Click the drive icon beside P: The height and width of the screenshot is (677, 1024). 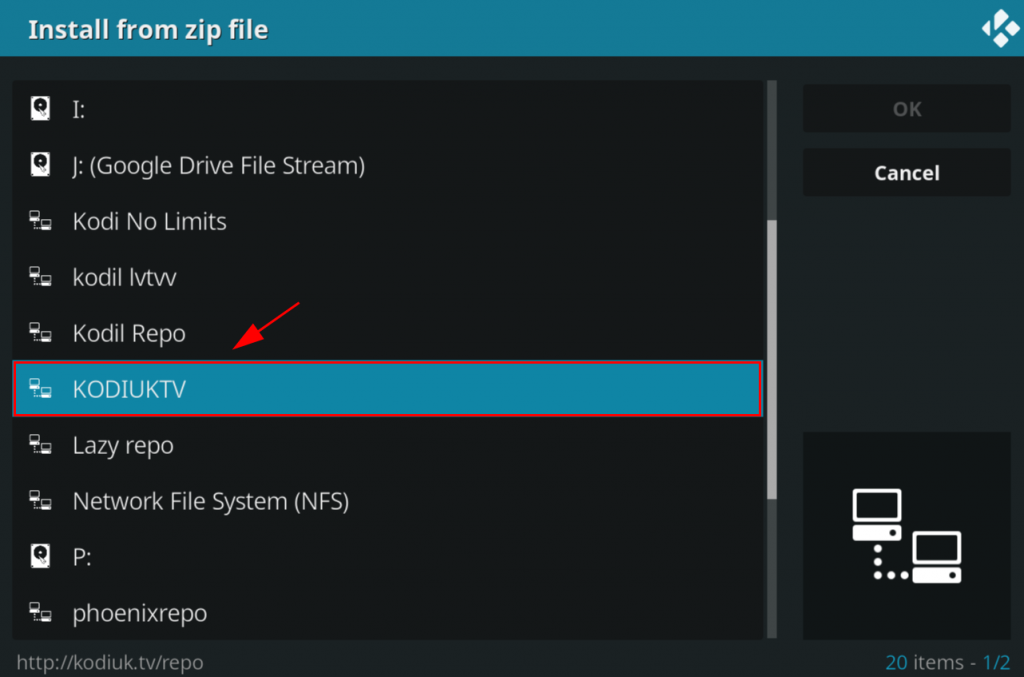click(40, 557)
